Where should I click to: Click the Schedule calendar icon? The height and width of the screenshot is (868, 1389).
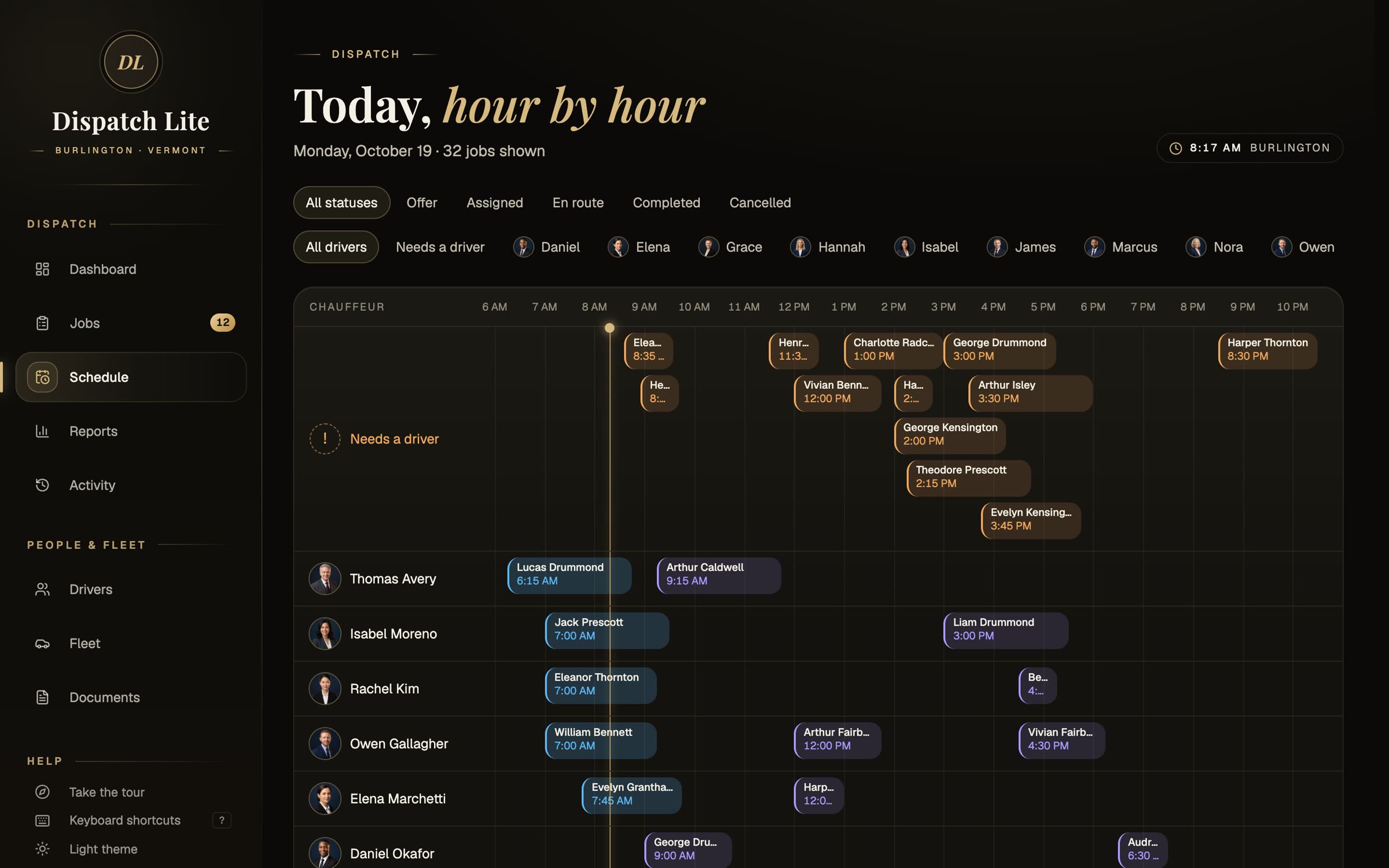[x=42, y=377]
